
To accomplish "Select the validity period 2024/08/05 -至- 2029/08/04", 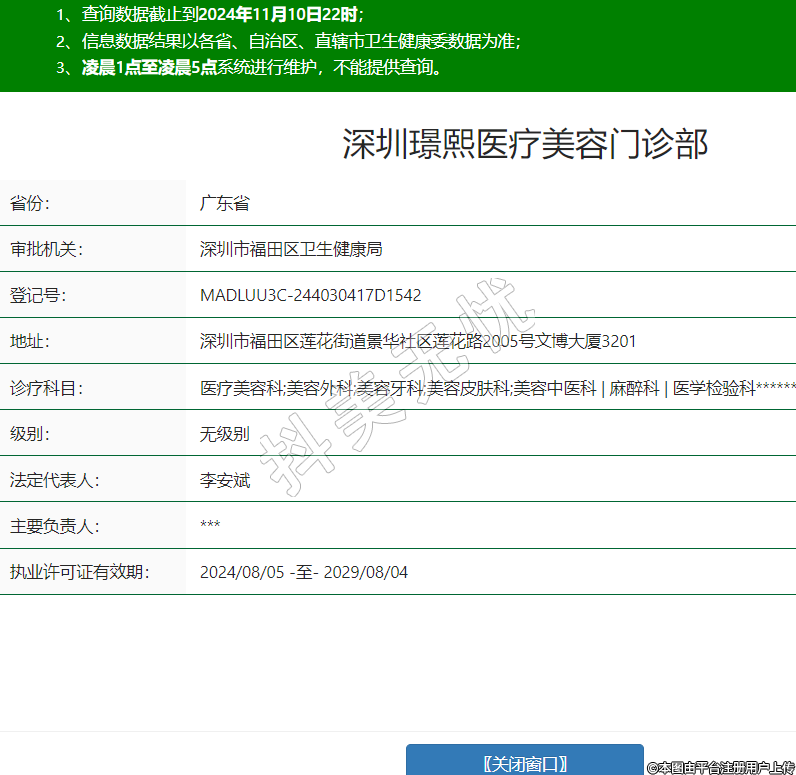I will pyautogui.click(x=304, y=572).
